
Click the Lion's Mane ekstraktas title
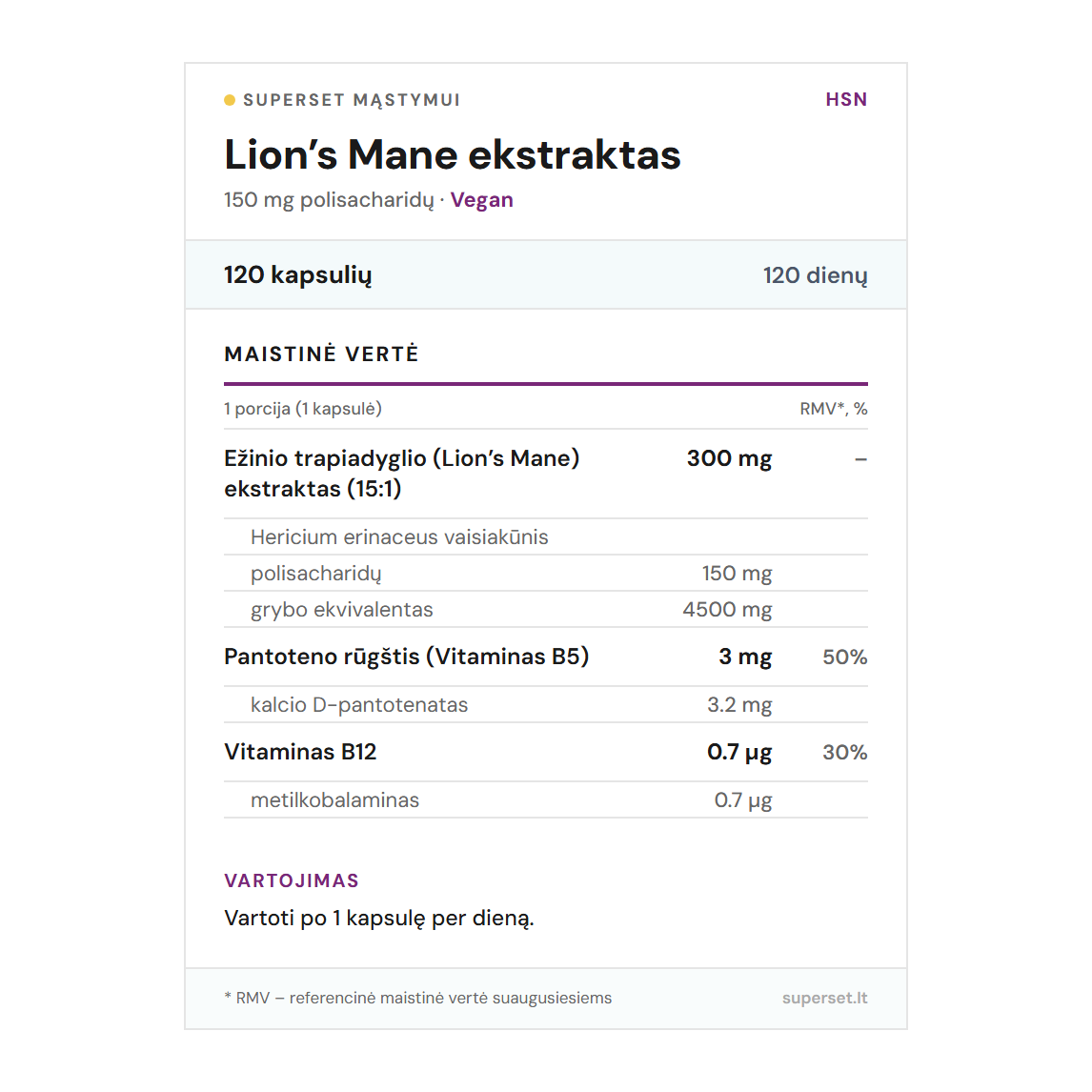[x=453, y=155]
